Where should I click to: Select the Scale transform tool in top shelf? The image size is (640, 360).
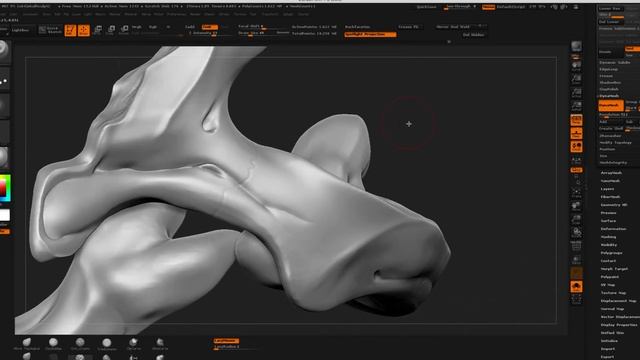coord(111,30)
